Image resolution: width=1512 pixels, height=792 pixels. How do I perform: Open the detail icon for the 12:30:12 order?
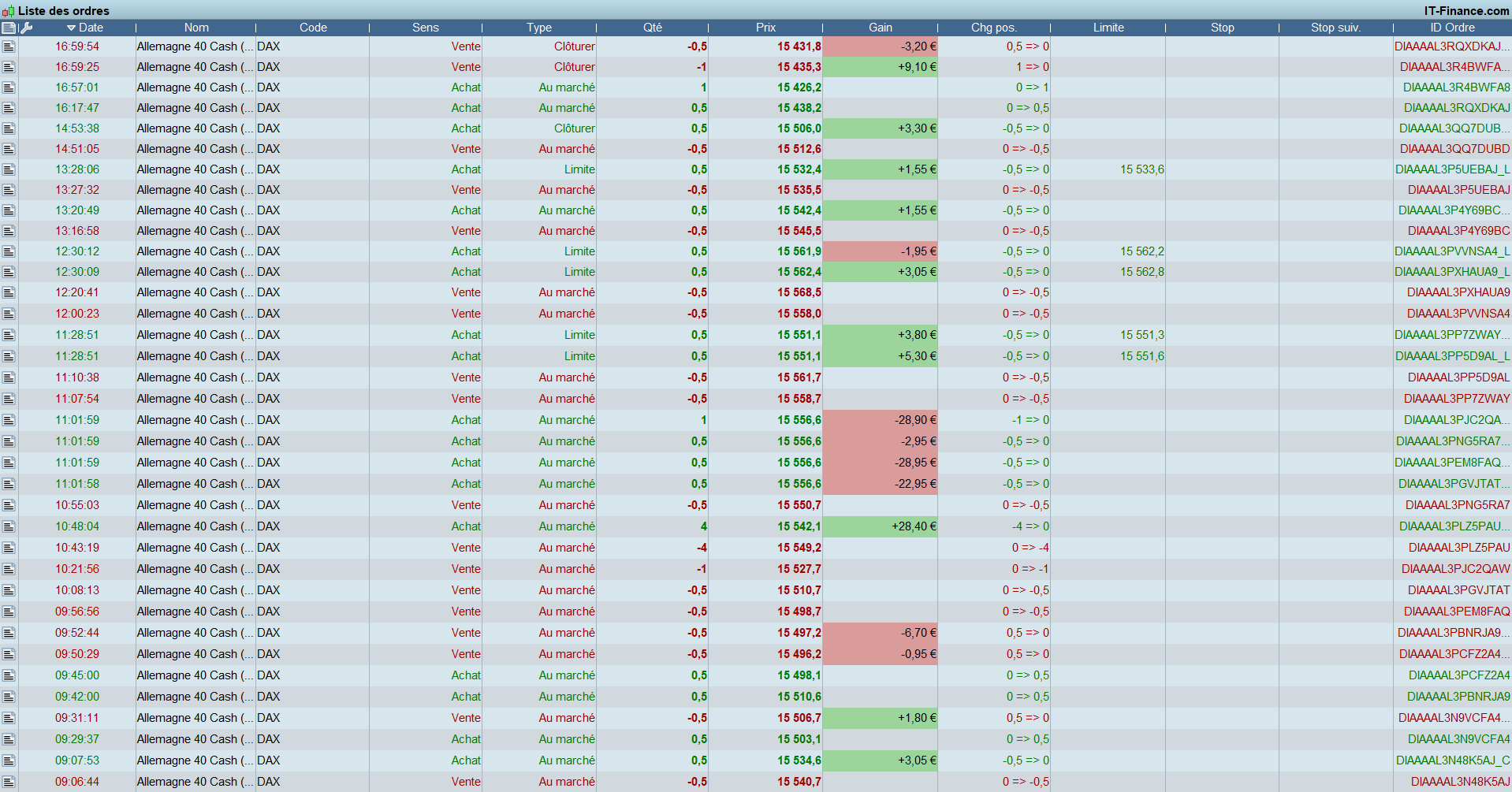tap(9, 251)
